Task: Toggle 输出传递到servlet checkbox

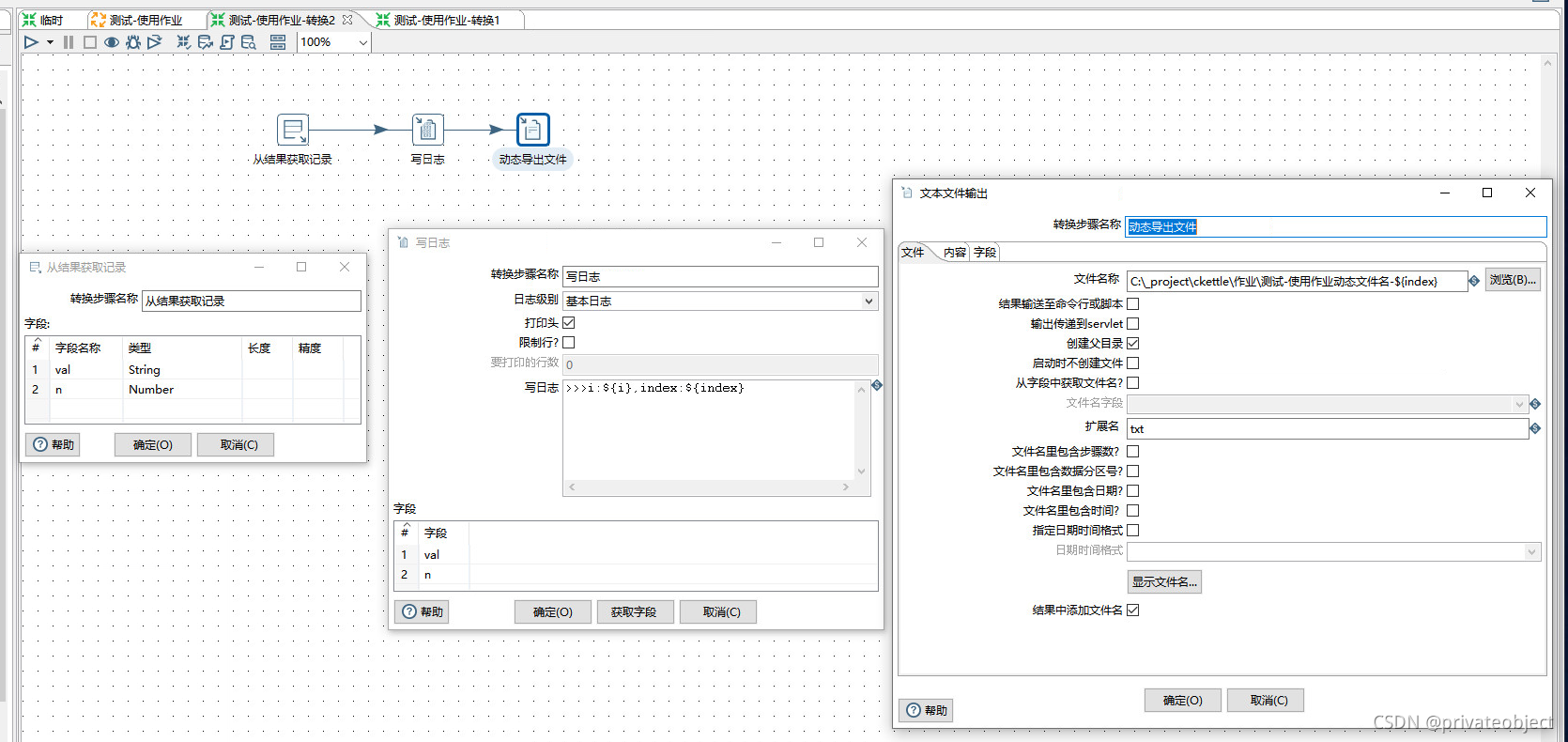Action: [x=1133, y=324]
